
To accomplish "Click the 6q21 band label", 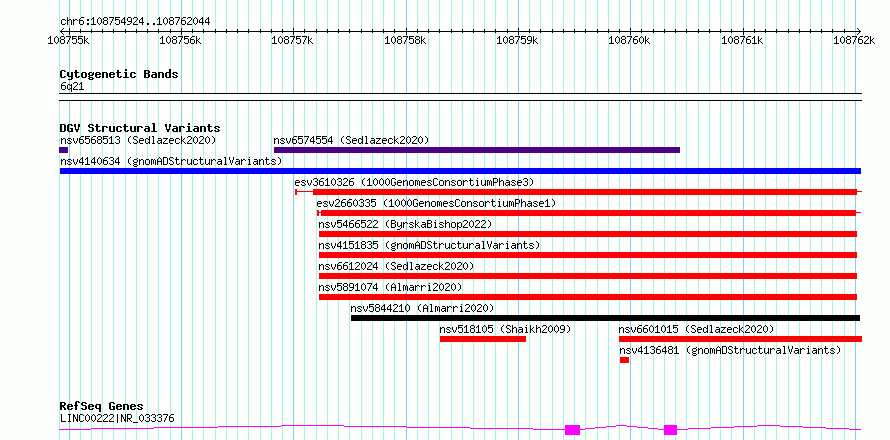I will pyautogui.click(x=72, y=86).
